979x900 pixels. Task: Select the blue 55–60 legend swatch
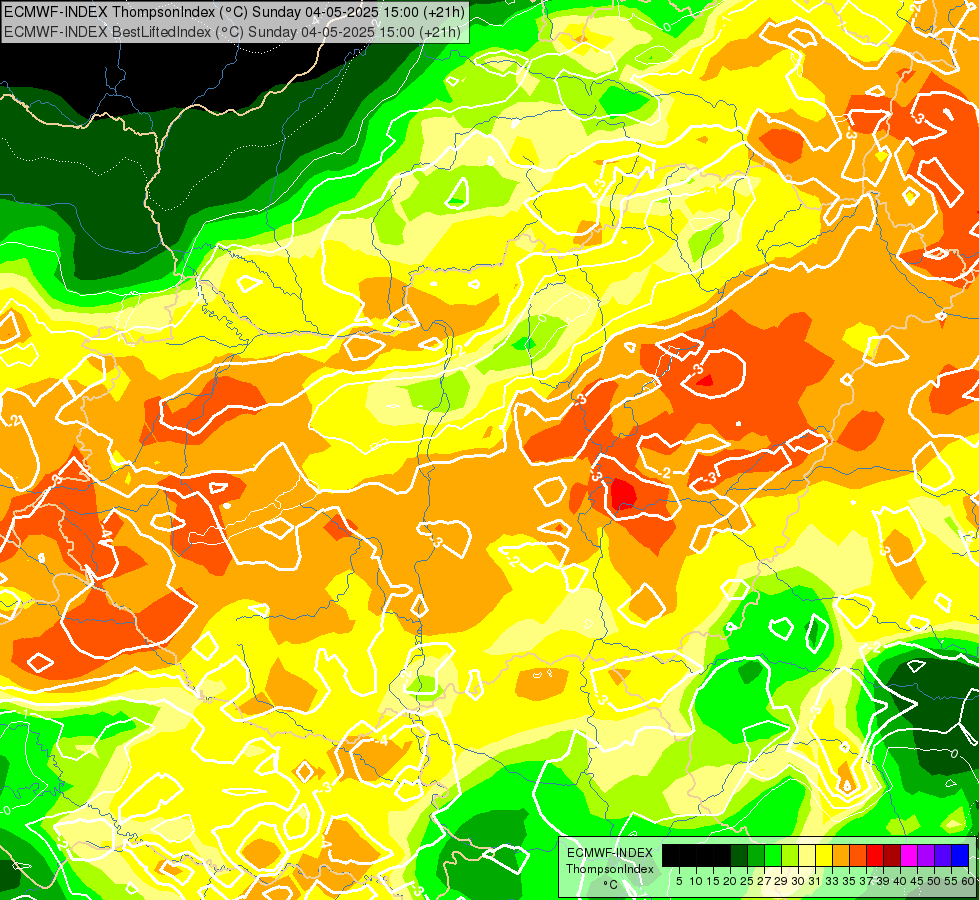960,856
